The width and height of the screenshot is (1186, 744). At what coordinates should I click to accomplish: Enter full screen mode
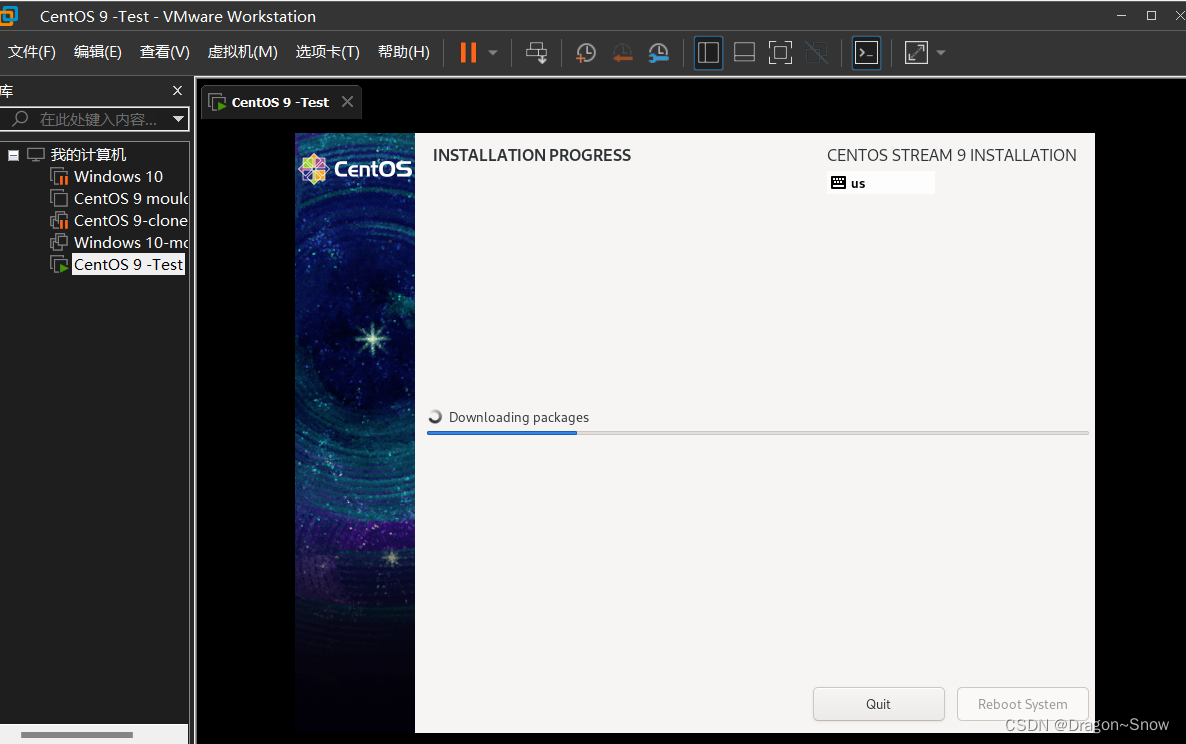click(781, 52)
